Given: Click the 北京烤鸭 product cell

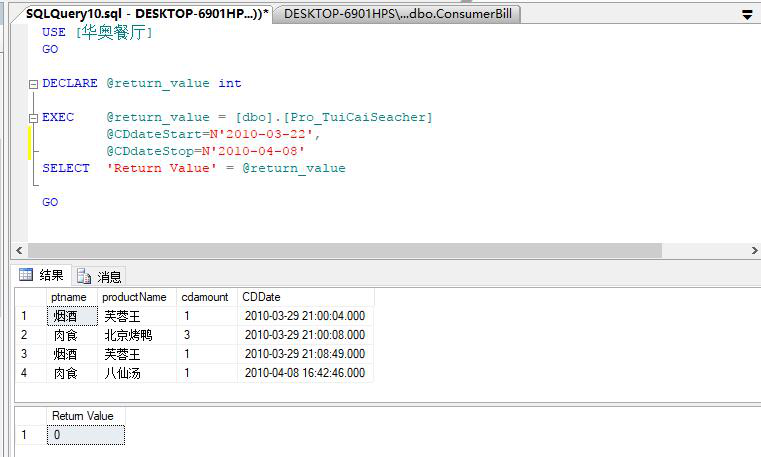Looking at the screenshot, I should tap(137, 335).
